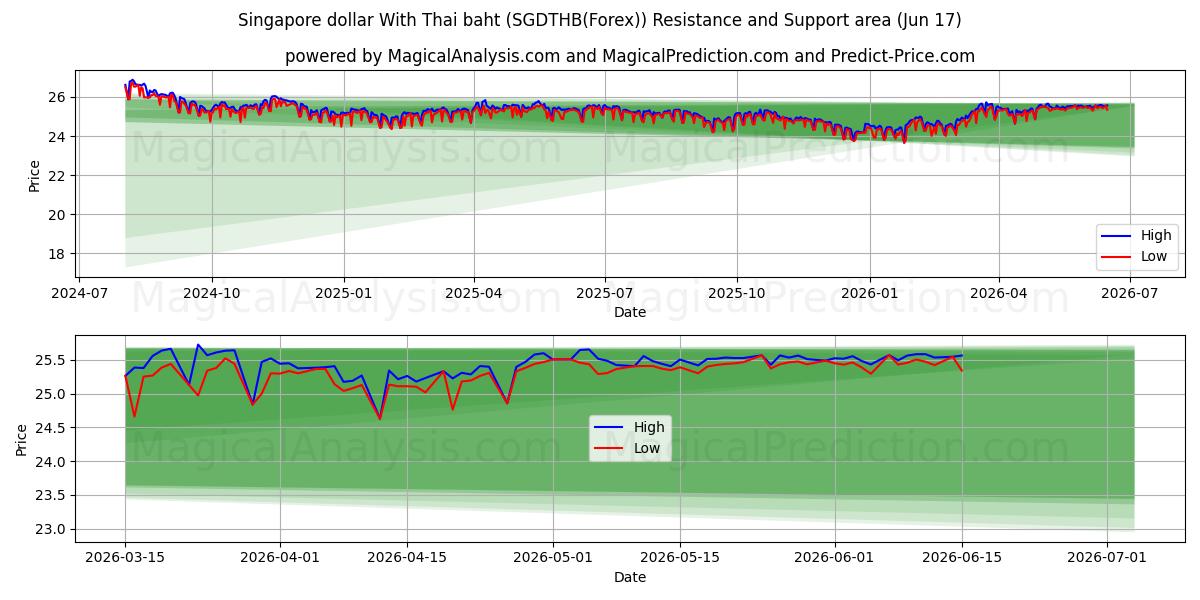This screenshot has height=600, width=1200.
Task: Click the 2025-10 date tick label
Action: [x=737, y=293]
